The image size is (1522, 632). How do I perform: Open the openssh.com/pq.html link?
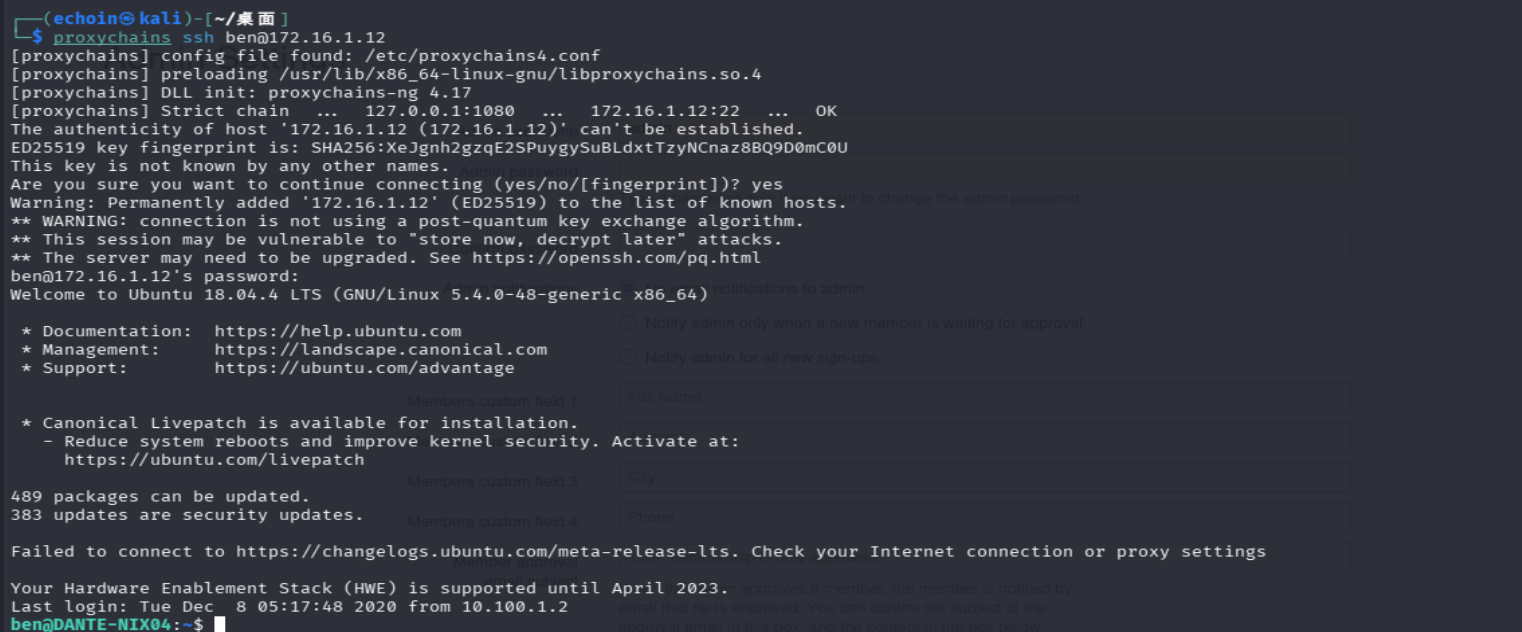(x=616, y=258)
